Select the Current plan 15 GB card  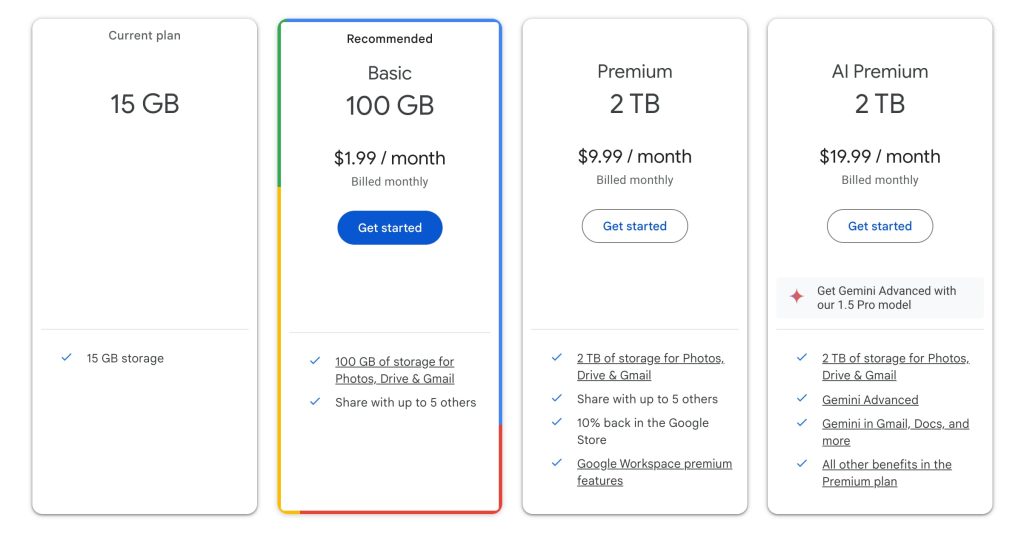point(145,200)
